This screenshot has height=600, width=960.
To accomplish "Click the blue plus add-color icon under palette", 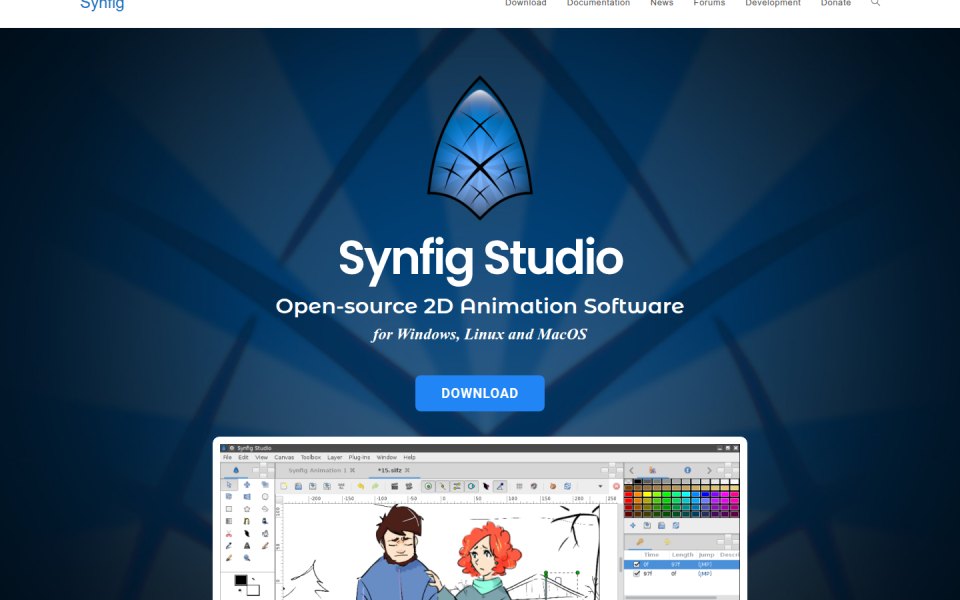I will [x=632, y=525].
